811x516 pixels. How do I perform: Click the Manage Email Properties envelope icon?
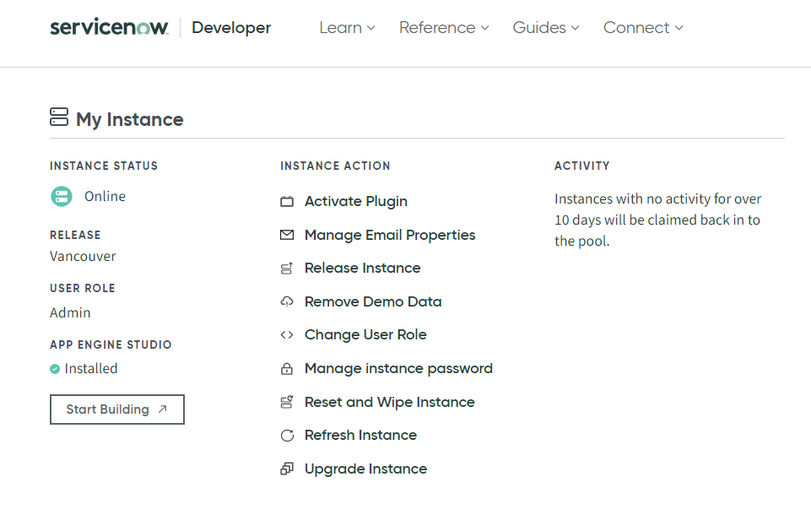[x=287, y=235]
